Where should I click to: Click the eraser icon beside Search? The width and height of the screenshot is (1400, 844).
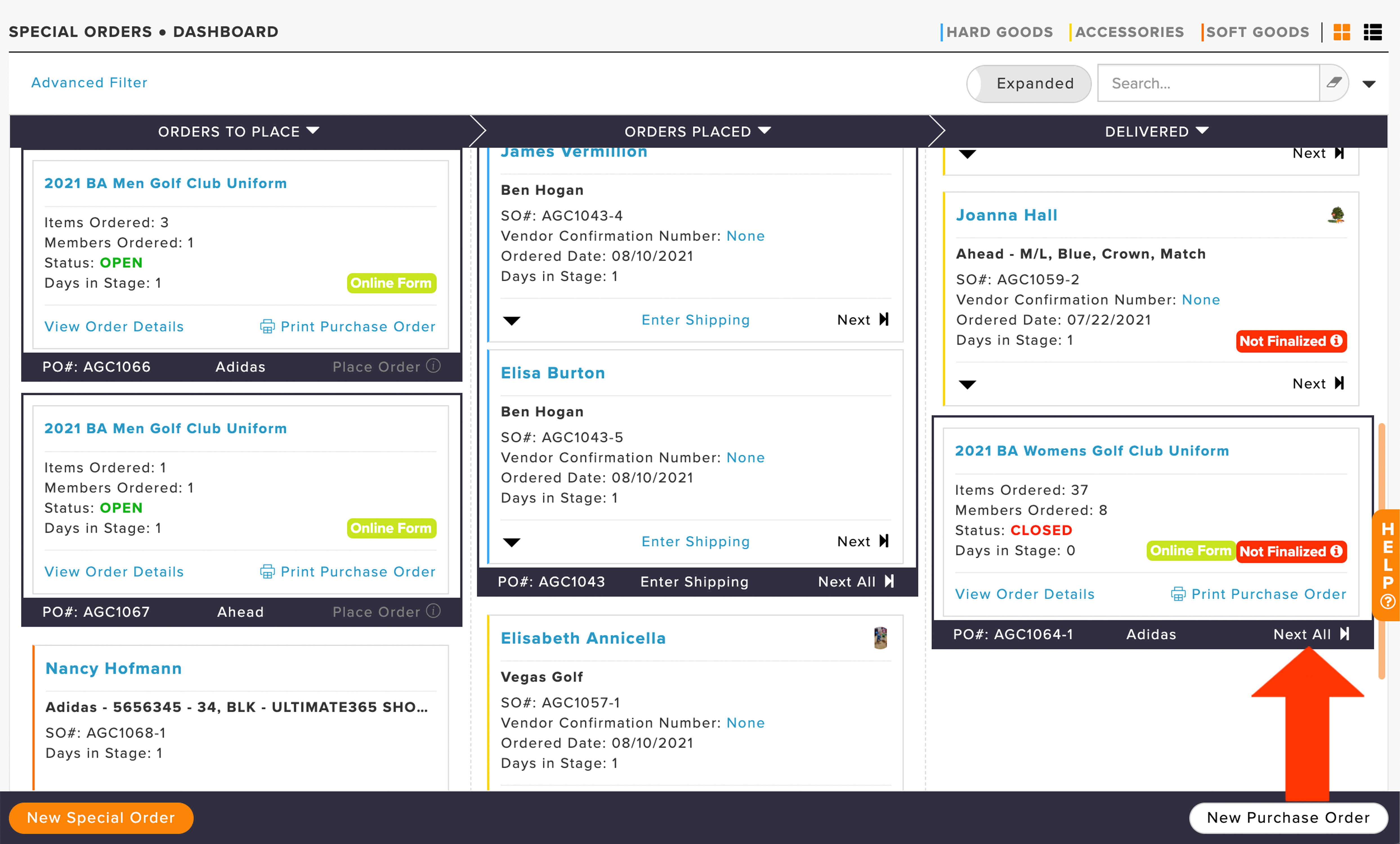(x=1334, y=83)
